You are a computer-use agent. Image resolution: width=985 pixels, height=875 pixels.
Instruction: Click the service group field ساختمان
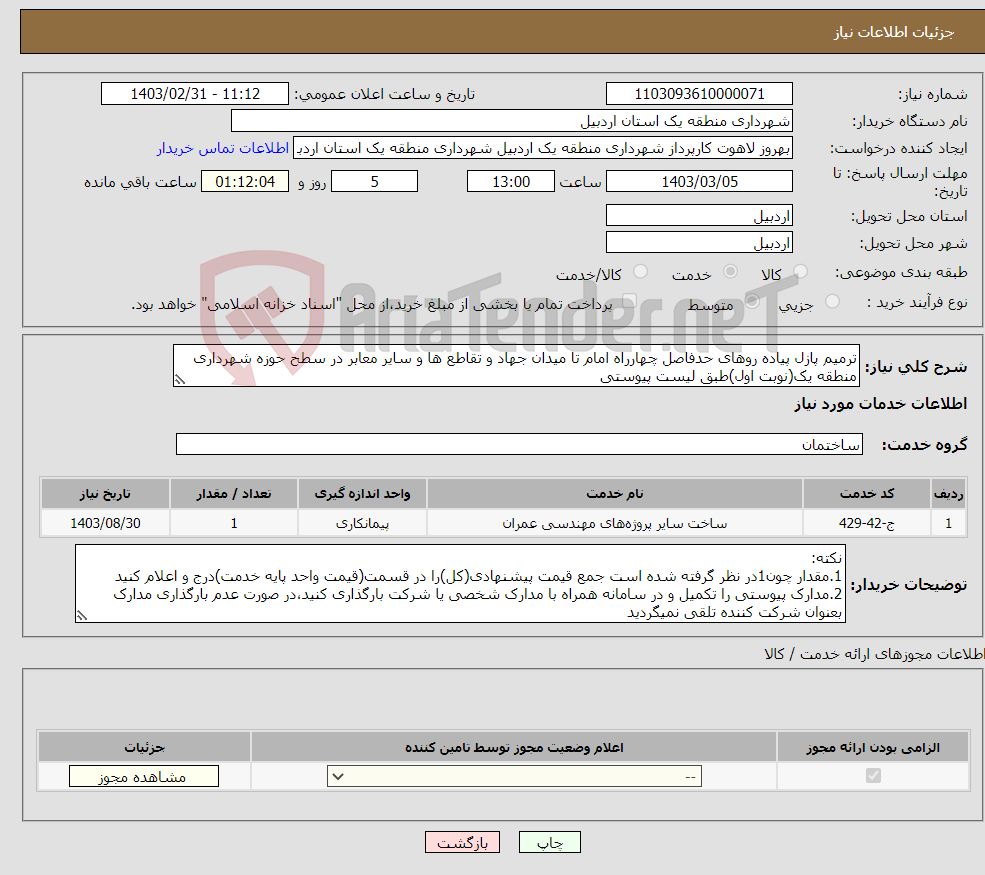(x=519, y=444)
